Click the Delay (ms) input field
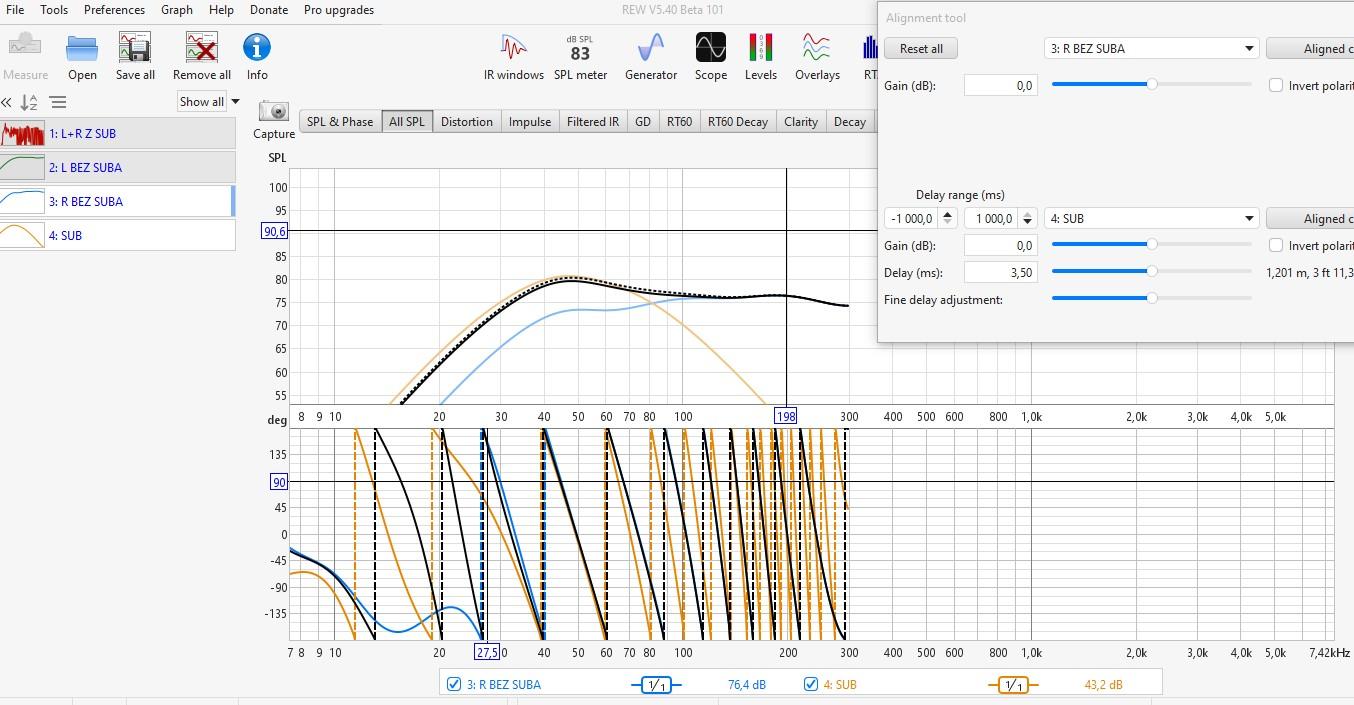Viewport: 1354px width, 705px height. tap(1000, 272)
